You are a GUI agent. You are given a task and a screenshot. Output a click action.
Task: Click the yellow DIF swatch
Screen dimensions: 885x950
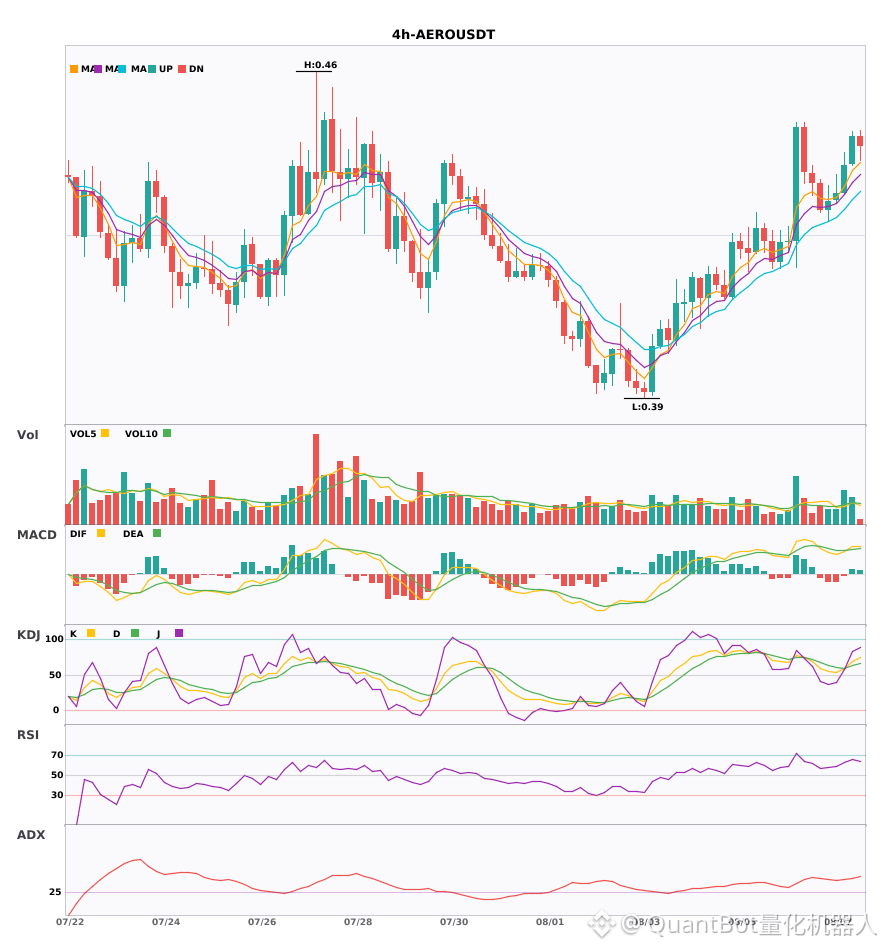tap(101, 533)
